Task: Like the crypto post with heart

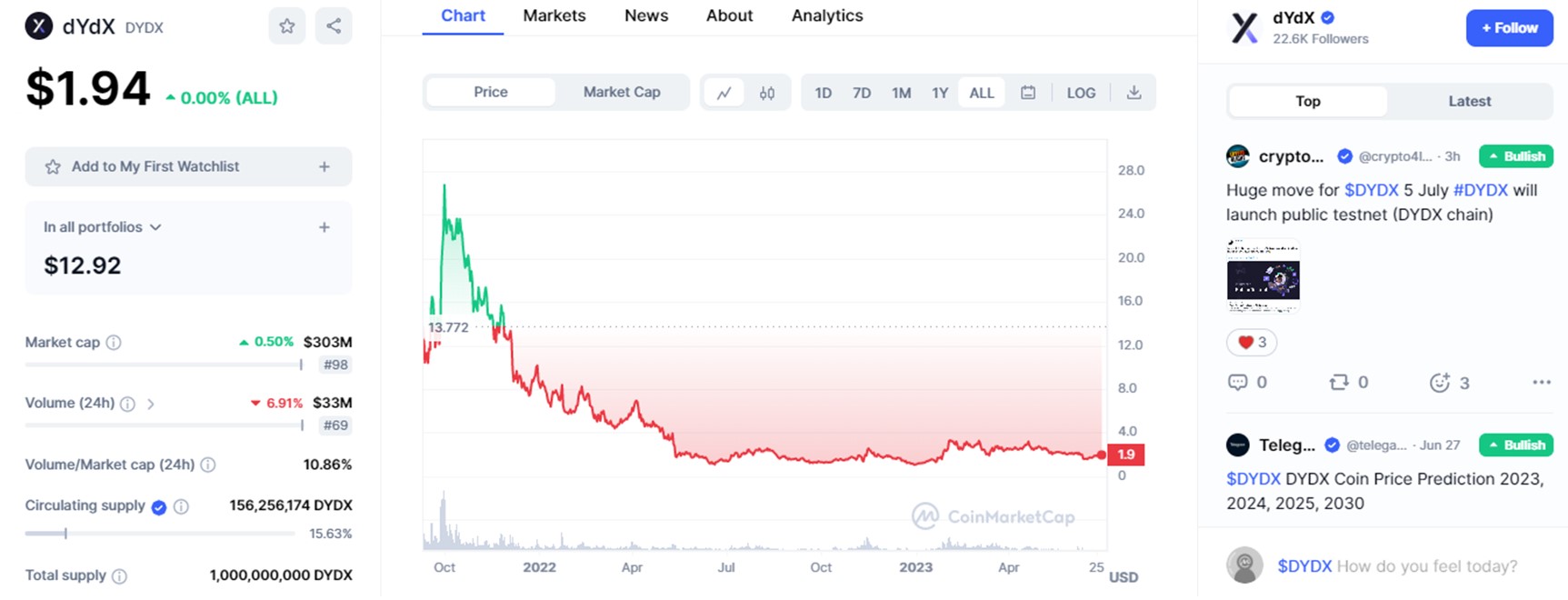Action: pyautogui.click(x=1252, y=343)
